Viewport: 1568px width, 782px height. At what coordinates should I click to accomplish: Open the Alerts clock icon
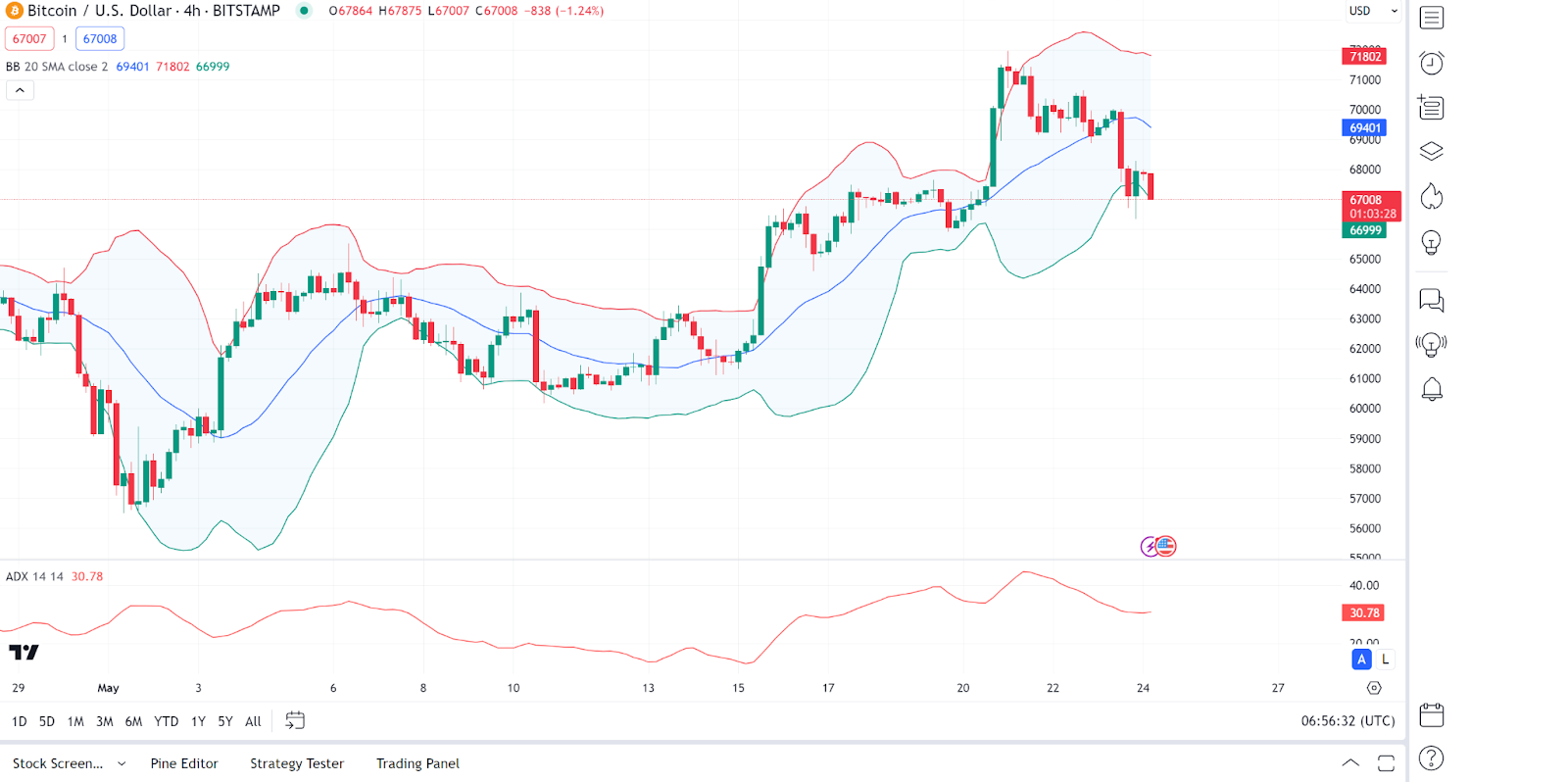pos(1432,63)
